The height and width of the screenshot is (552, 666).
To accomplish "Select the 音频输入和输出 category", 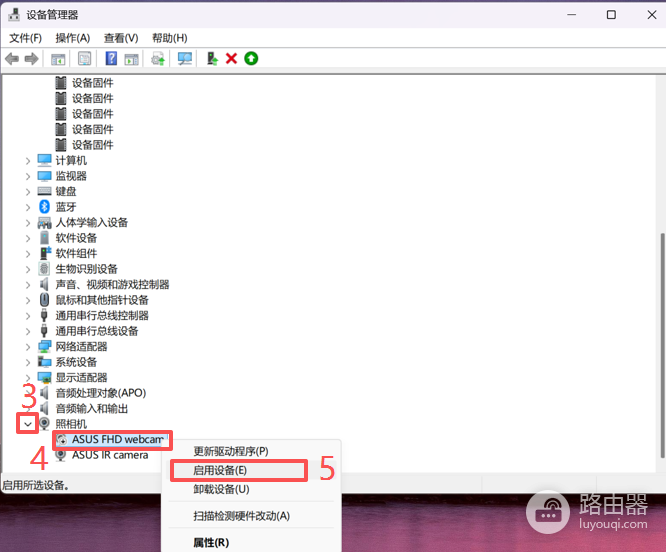I will (x=92, y=408).
